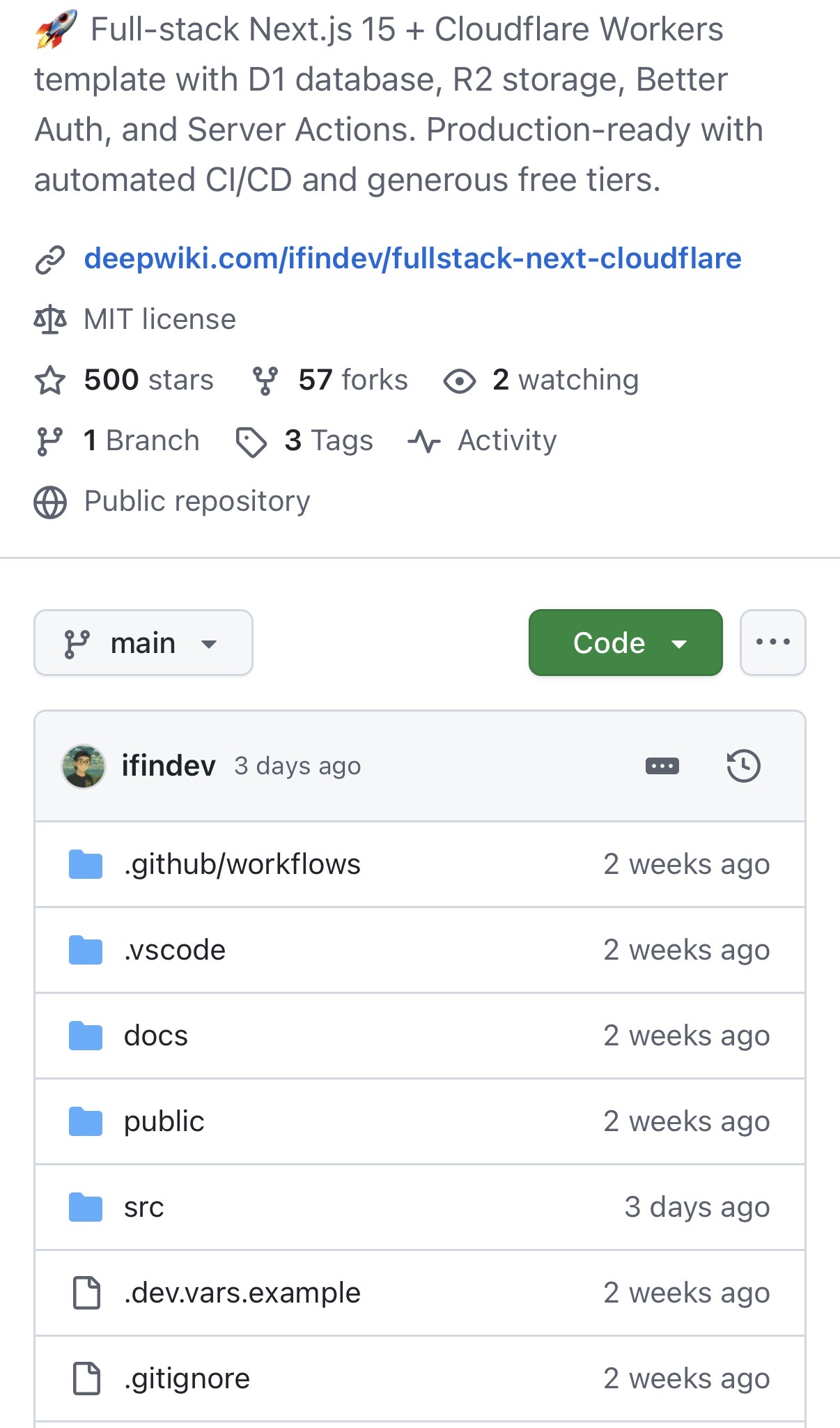Viewport: 840px width, 1428px height.
Task: Click the folder icon for .github/workflows
Action: tap(86, 865)
